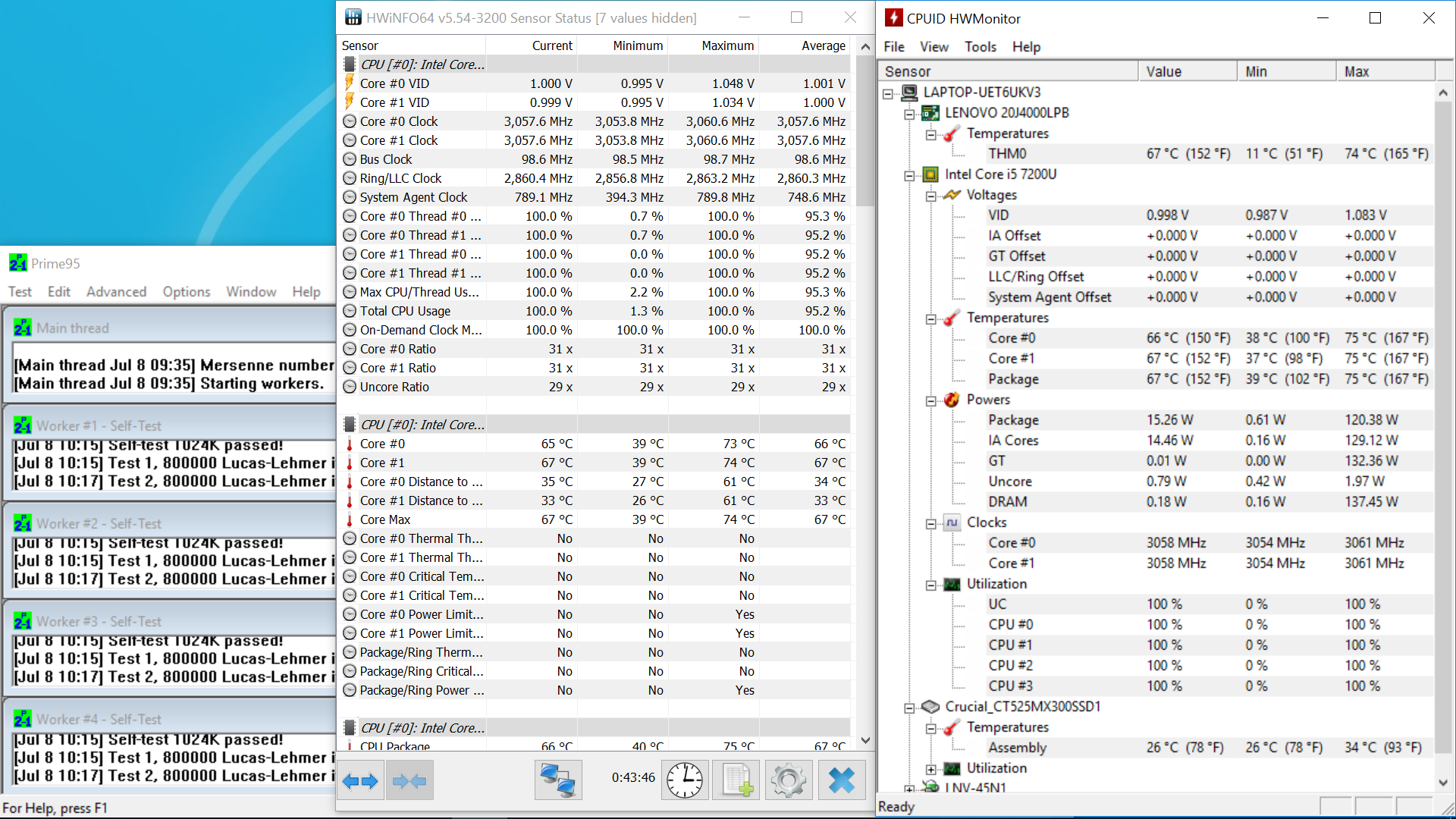This screenshot has height=819, width=1456.
Task: Collapse CPU Utilization section in HWMonitor
Action: (930, 585)
